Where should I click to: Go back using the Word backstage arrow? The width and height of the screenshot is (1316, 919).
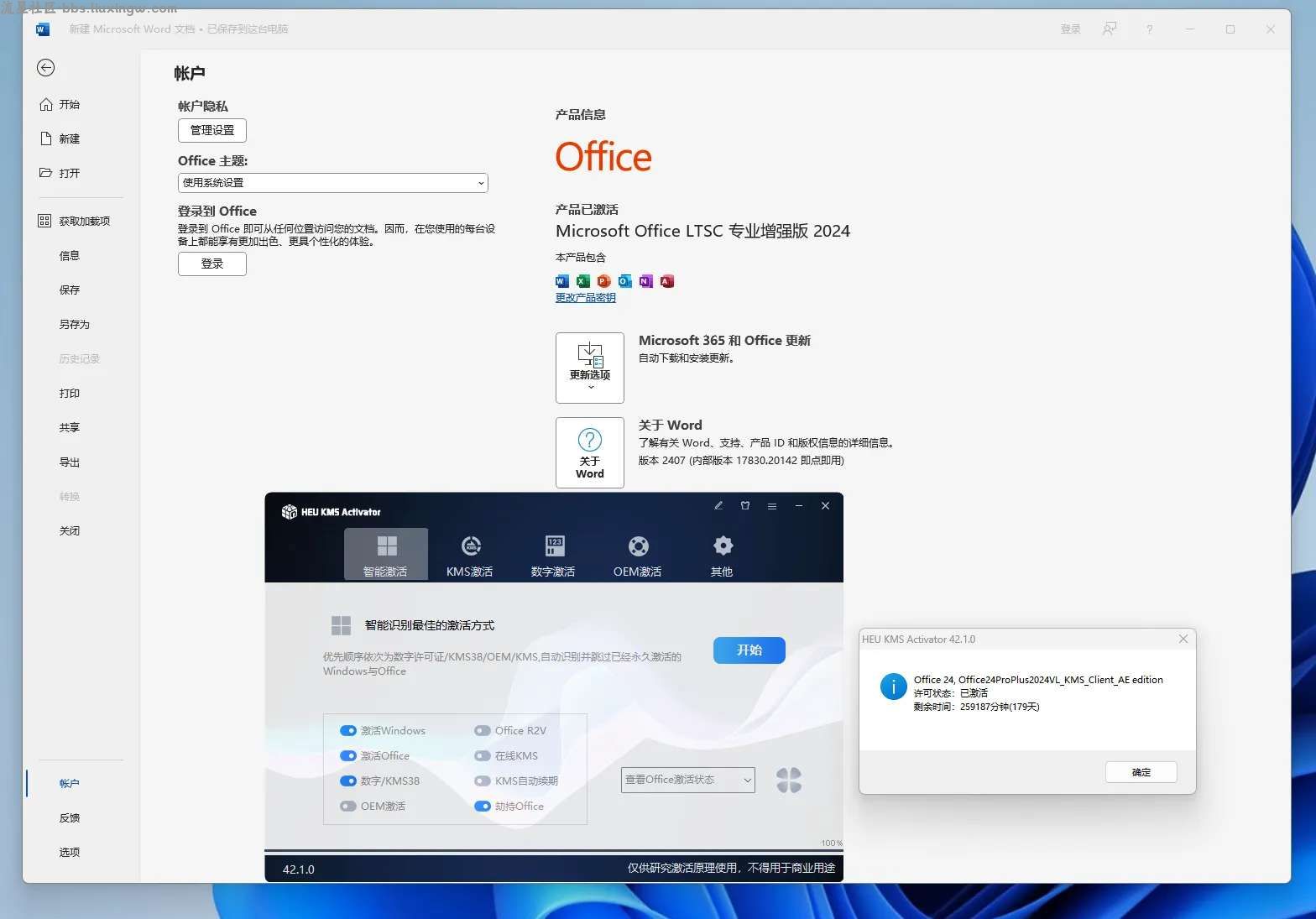46,68
